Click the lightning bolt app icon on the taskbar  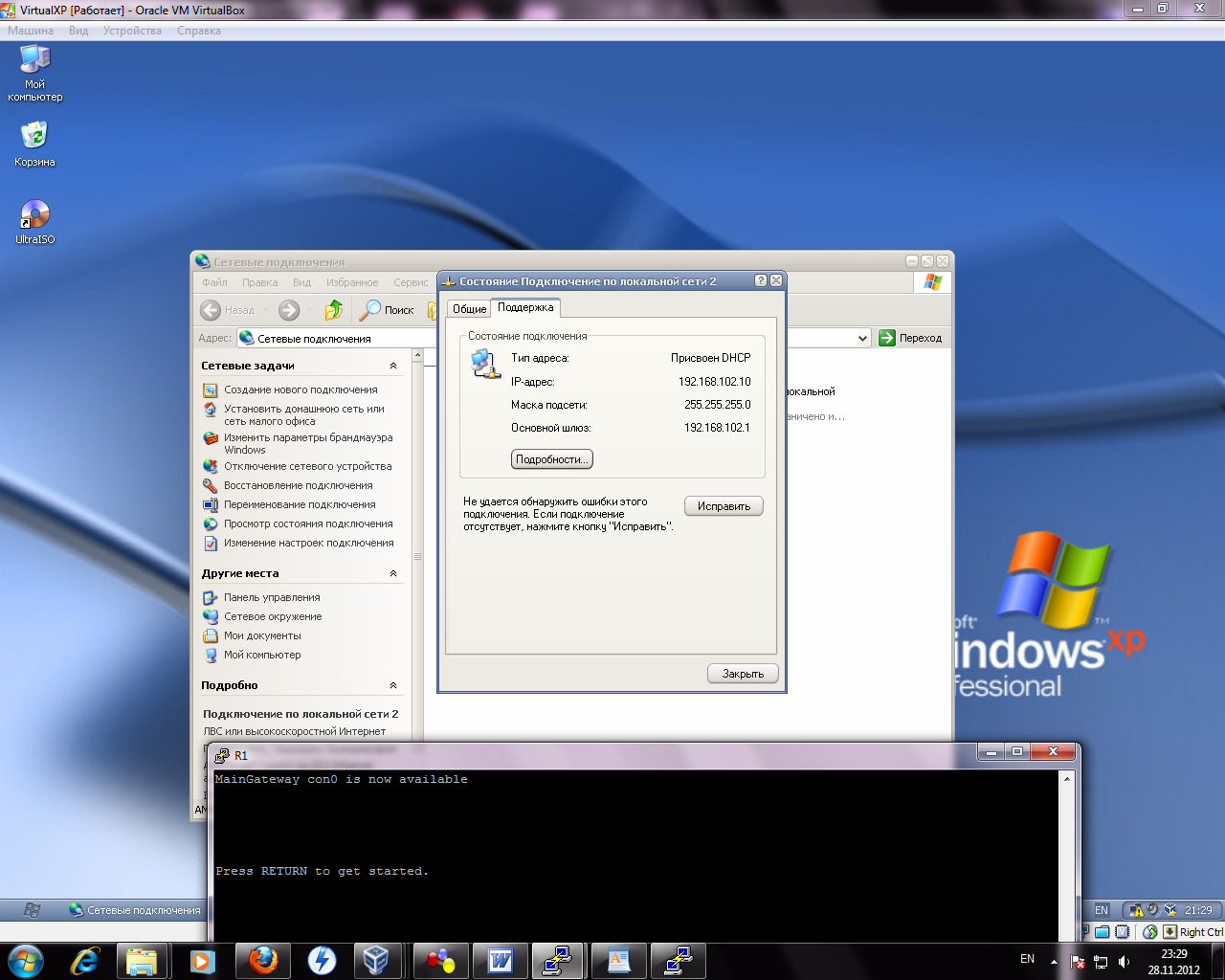(x=322, y=960)
